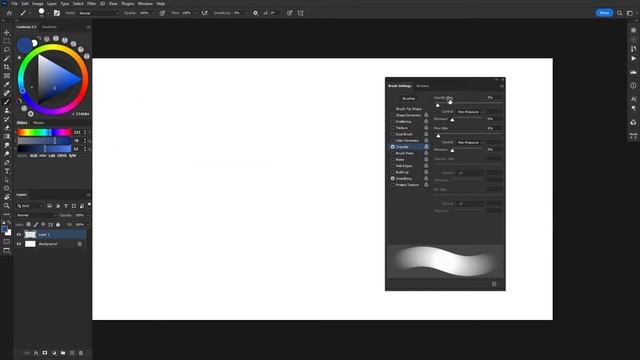Add a layer style with fx icon

click(x=36, y=353)
